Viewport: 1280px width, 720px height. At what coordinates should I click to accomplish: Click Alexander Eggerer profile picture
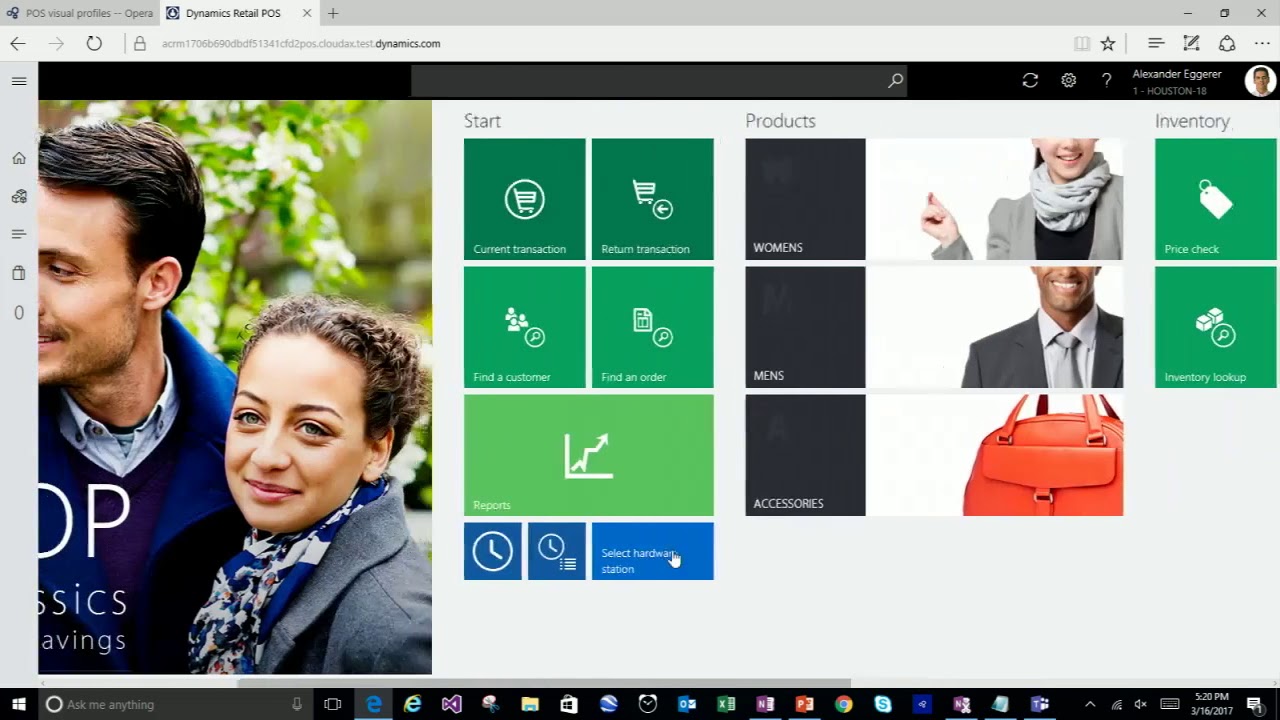[1260, 81]
